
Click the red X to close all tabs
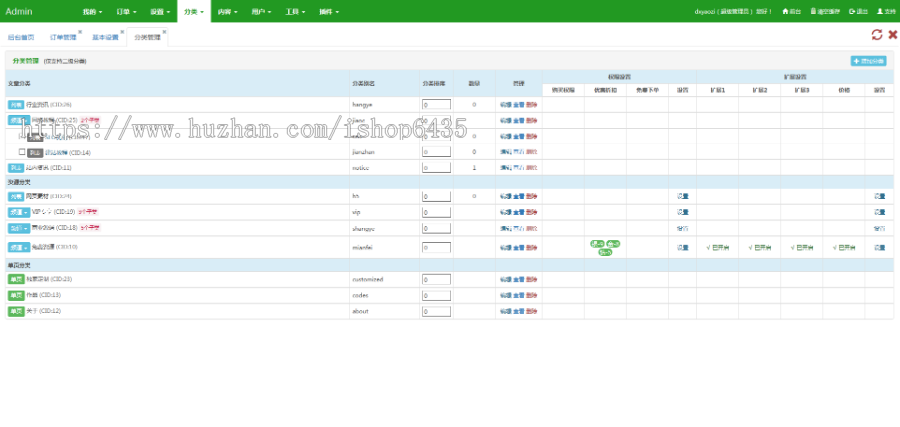coord(893,34)
